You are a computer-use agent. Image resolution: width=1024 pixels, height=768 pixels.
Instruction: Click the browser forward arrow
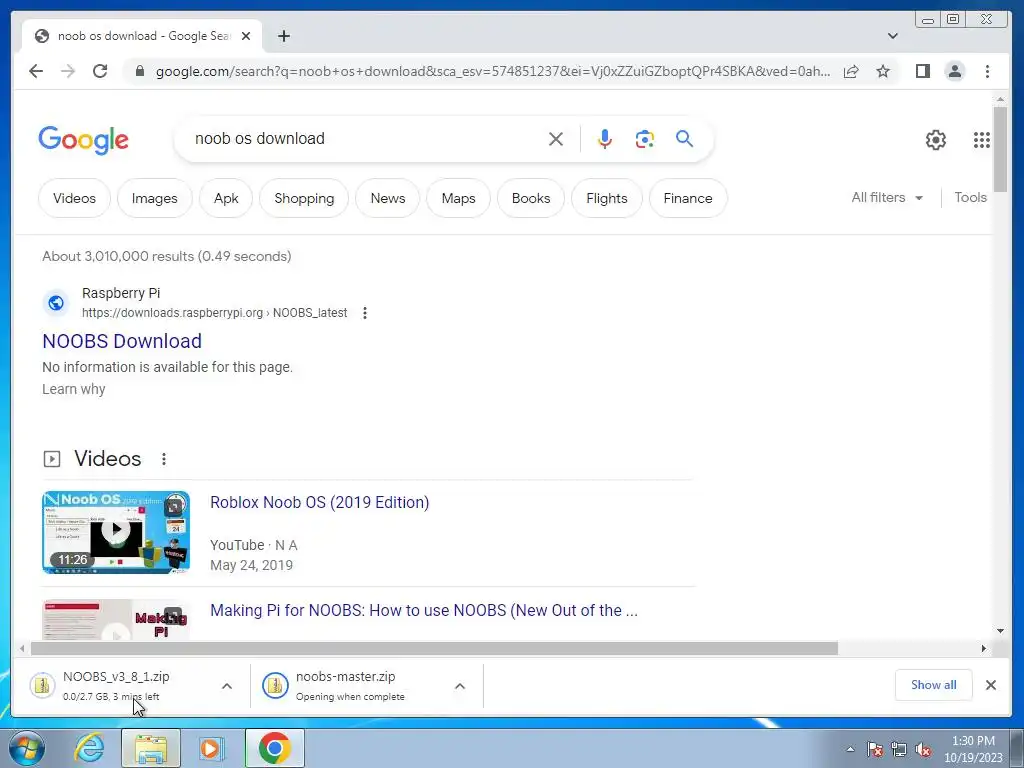[68, 71]
